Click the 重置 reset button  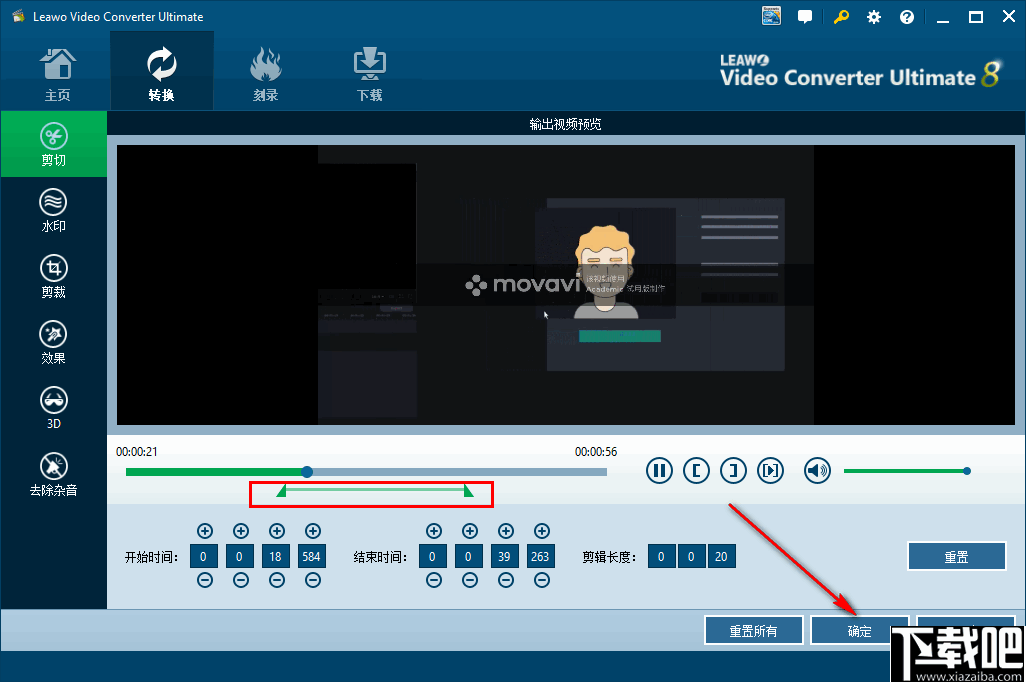click(957, 556)
